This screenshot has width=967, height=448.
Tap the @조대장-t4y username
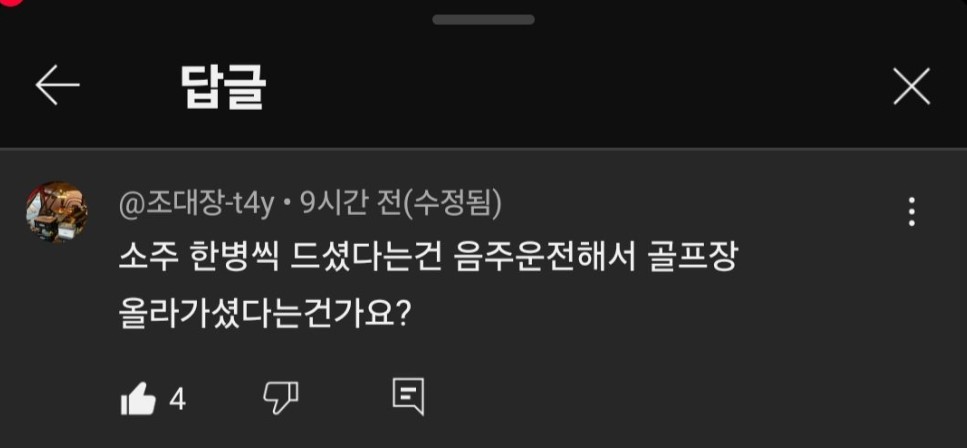click(x=196, y=206)
